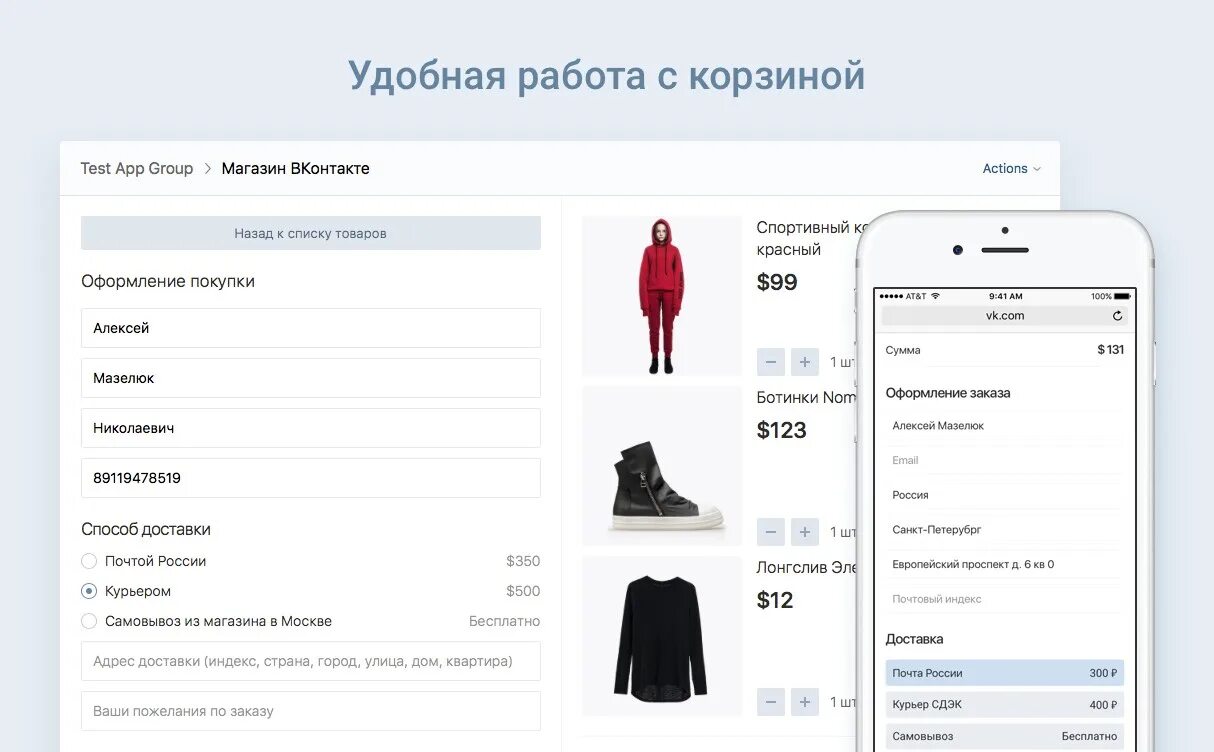Image resolution: width=1214 pixels, height=752 pixels.
Task: Reload the vk.com page in phone browser
Action: pyautogui.click(x=1117, y=316)
